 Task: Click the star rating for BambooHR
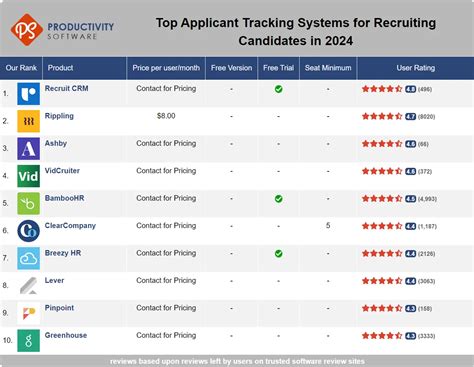coord(382,199)
